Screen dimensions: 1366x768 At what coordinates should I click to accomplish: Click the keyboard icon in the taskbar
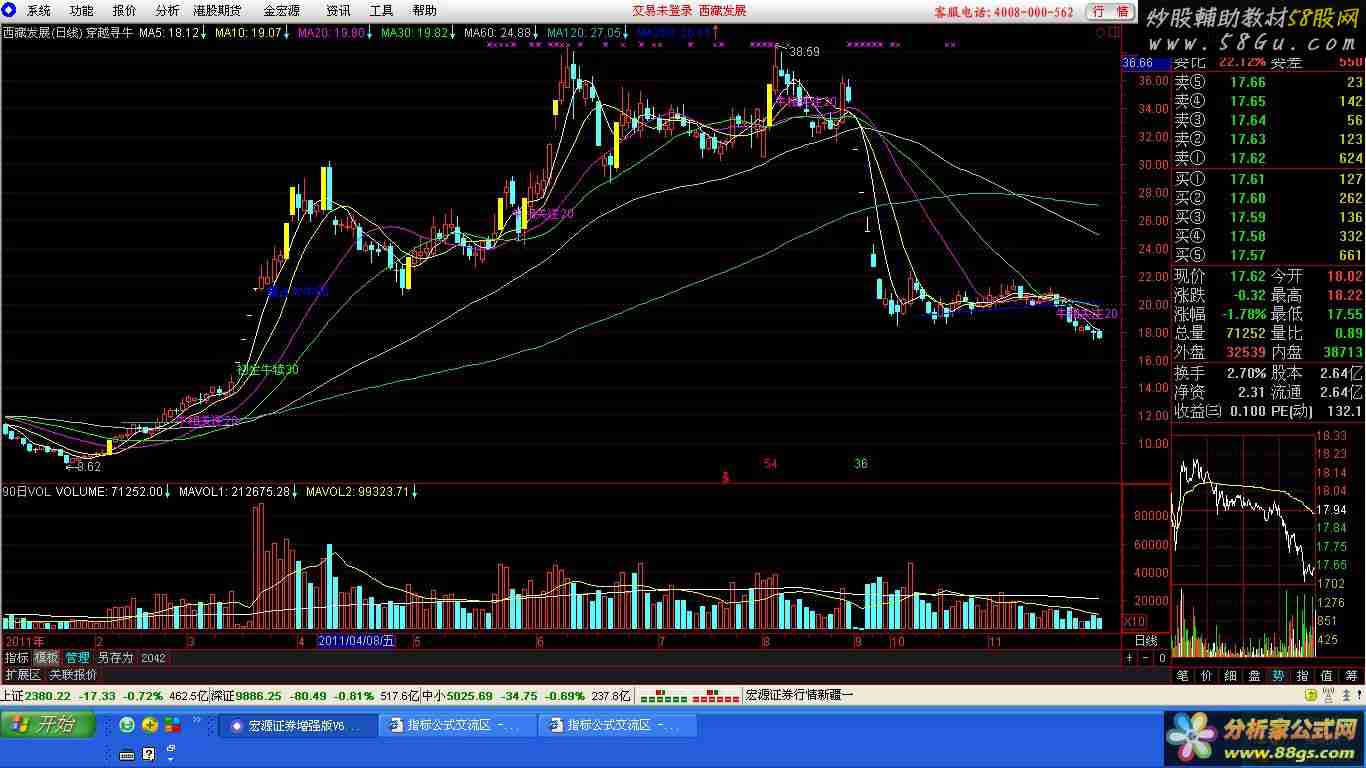tap(127, 754)
